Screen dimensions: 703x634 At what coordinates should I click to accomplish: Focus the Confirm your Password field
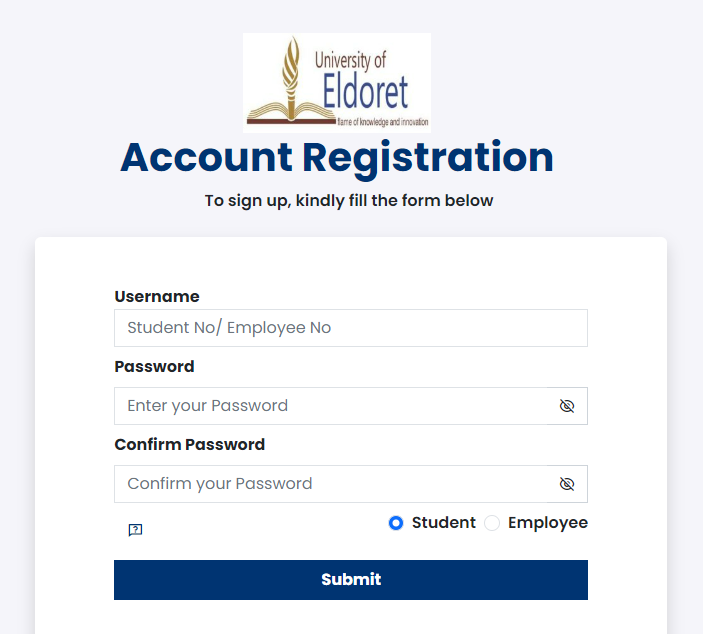tap(330, 484)
